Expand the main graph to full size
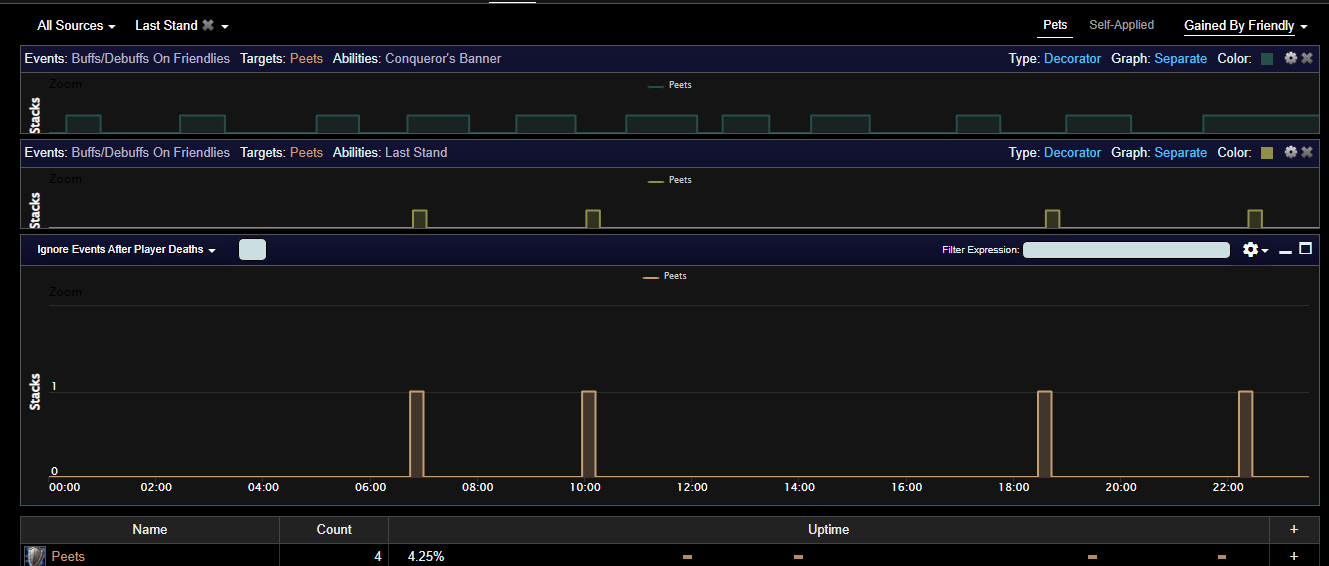 (x=1305, y=249)
